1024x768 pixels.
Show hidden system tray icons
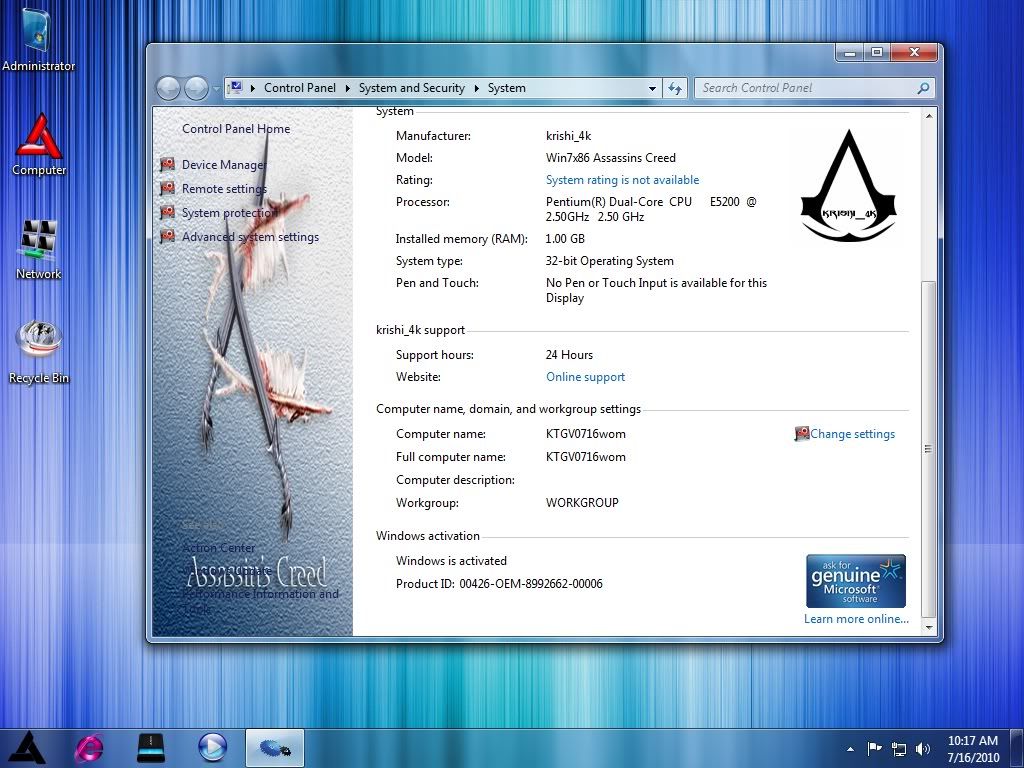(850, 749)
